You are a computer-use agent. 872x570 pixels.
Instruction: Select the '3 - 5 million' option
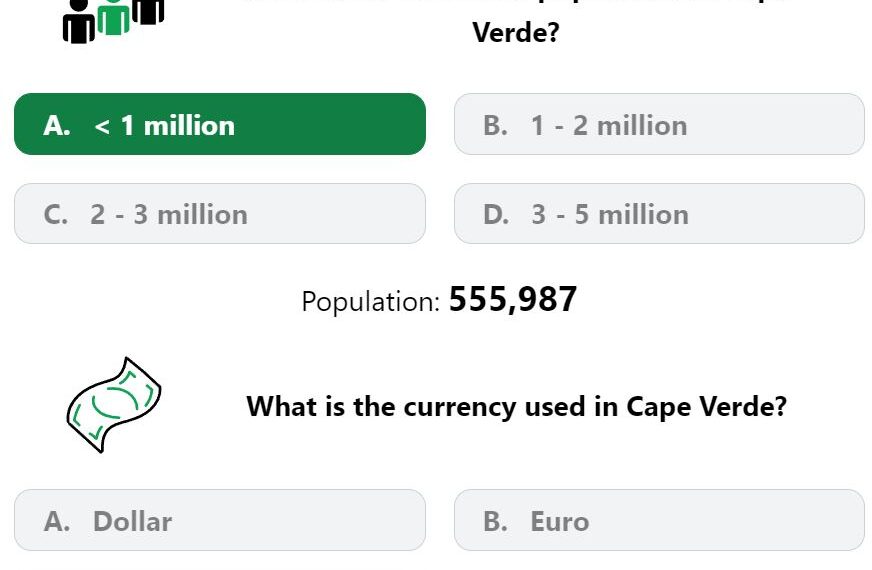659,214
